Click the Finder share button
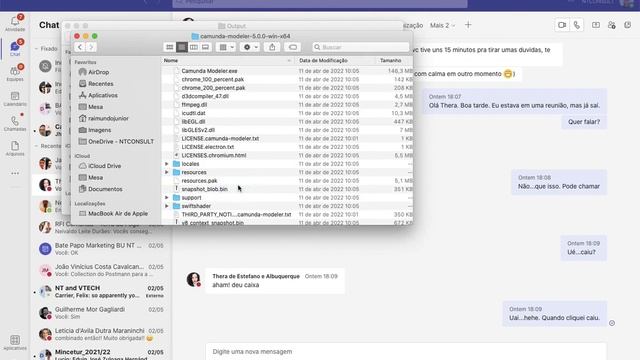640x360 pixels. pos(272,47)
